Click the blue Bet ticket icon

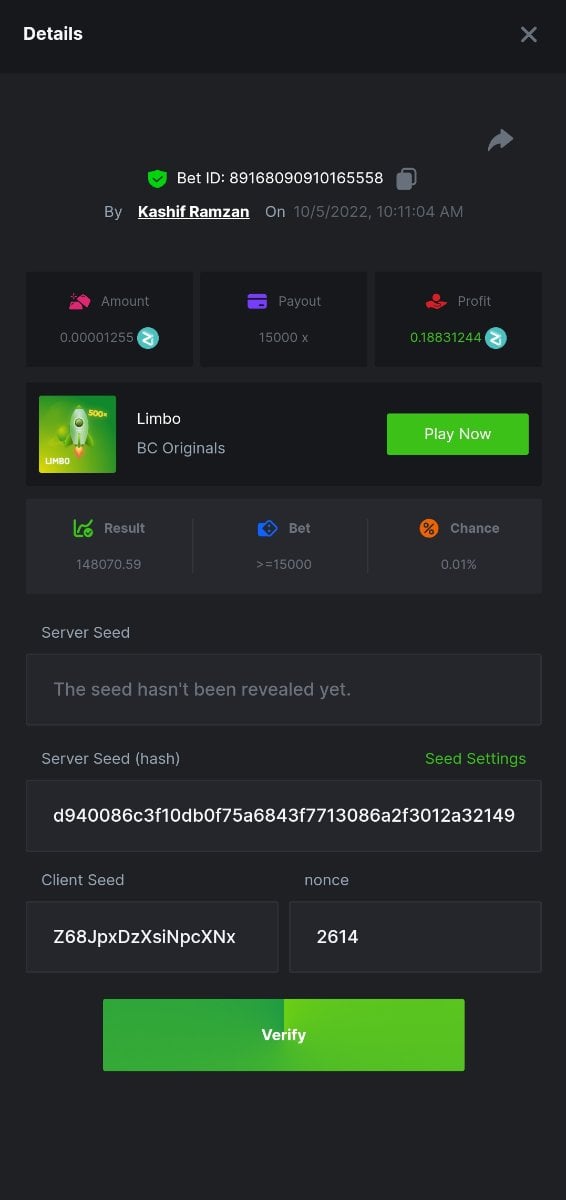pyautogui.click(x=267, y=528)
